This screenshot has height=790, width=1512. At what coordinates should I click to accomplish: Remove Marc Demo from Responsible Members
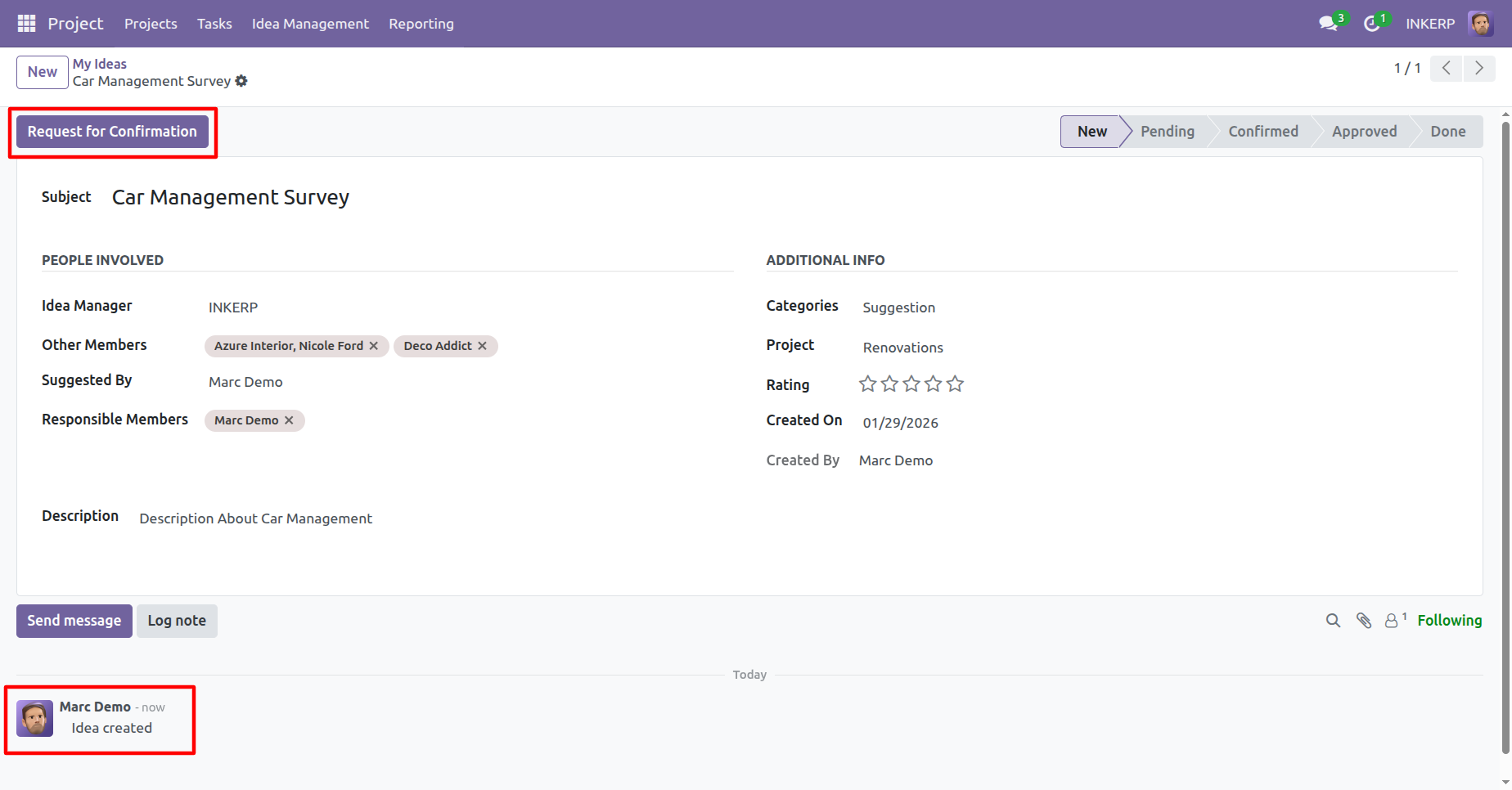click(x=289, y=420)
